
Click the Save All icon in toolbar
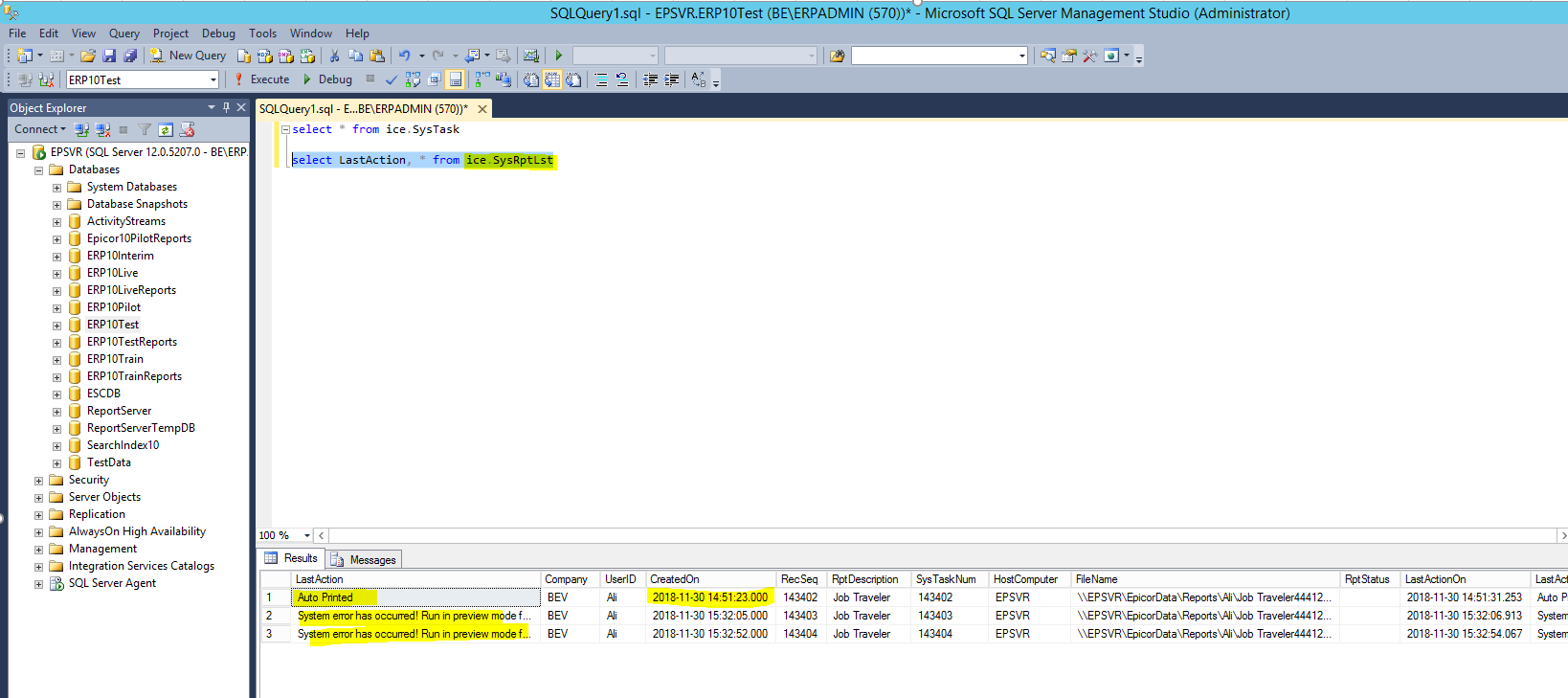130,56
